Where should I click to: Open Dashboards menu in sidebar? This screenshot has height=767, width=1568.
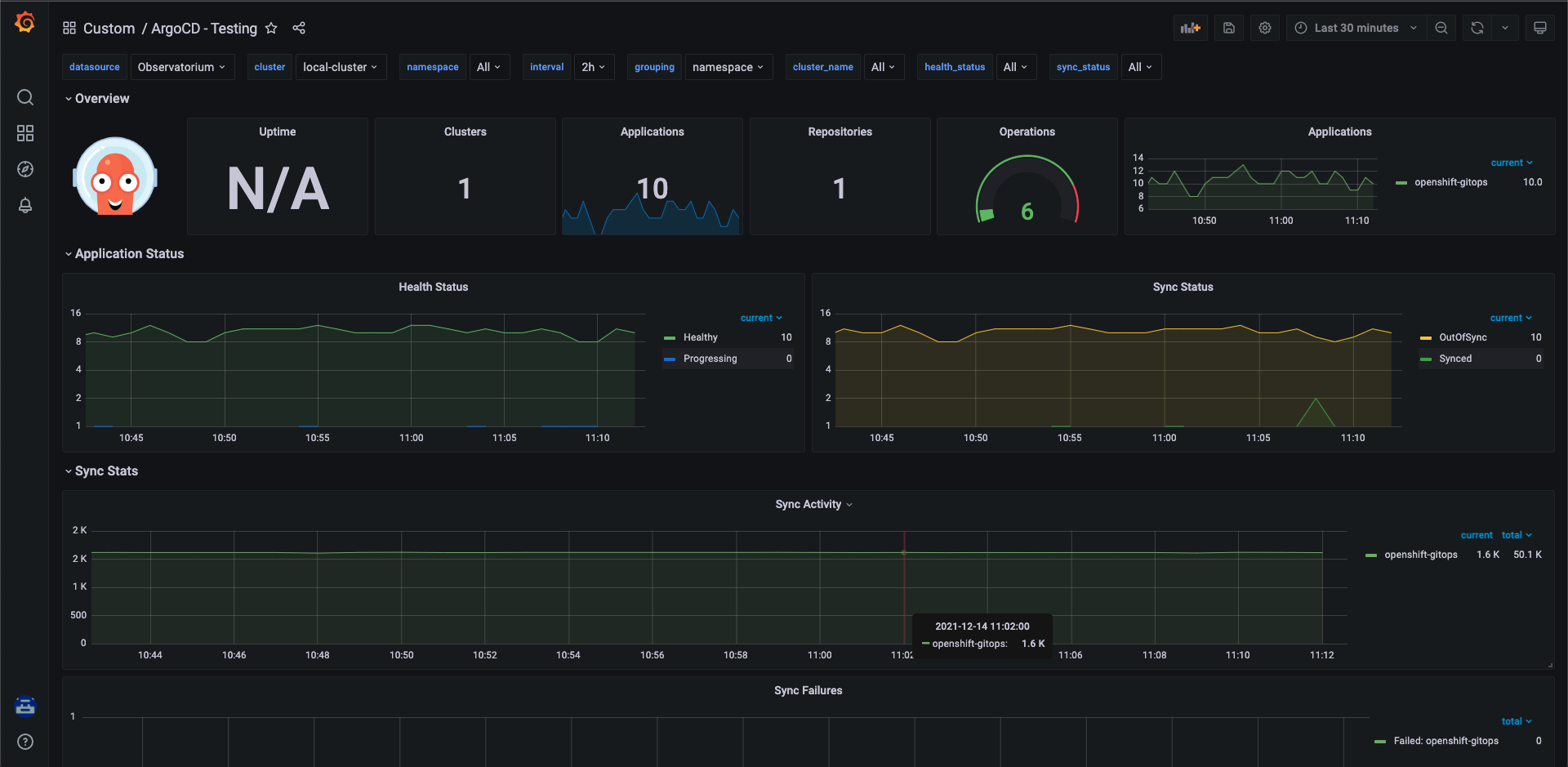[x=25, y=133]
